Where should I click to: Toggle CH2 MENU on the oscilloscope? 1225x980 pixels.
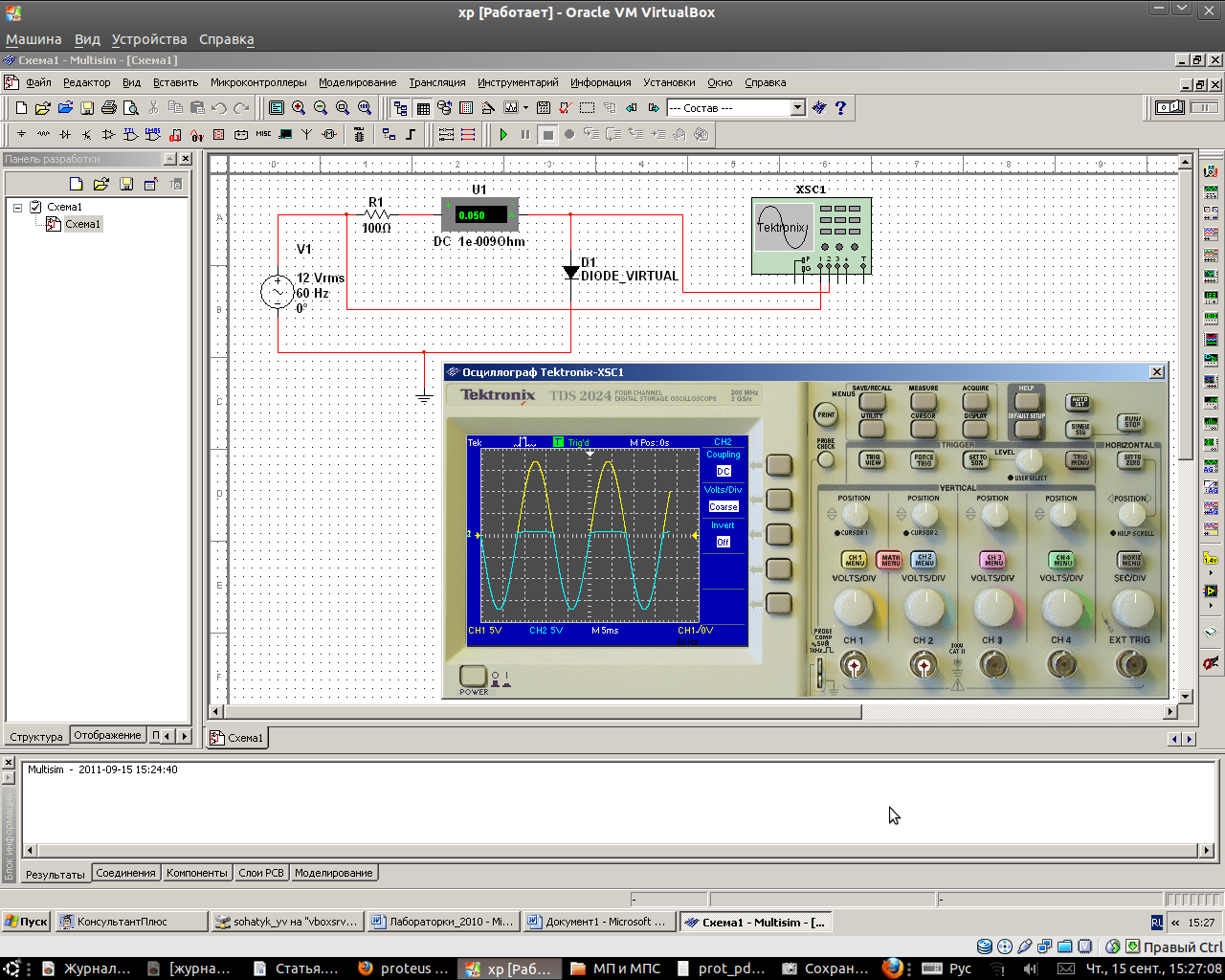click(x=924, y=559)
